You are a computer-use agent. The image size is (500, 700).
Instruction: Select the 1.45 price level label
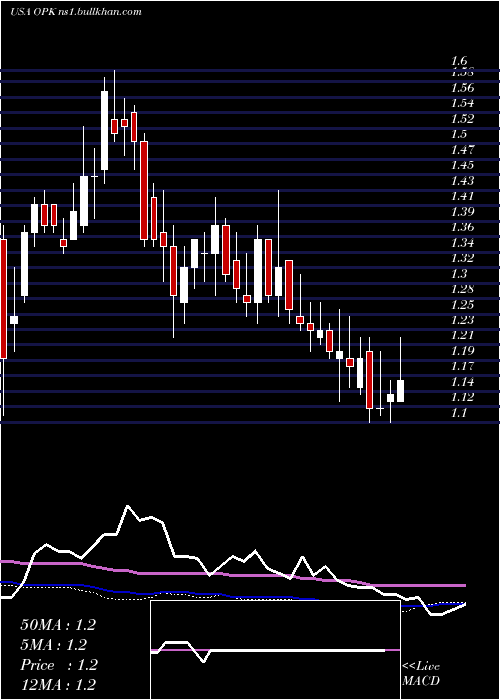pos(463,165)
